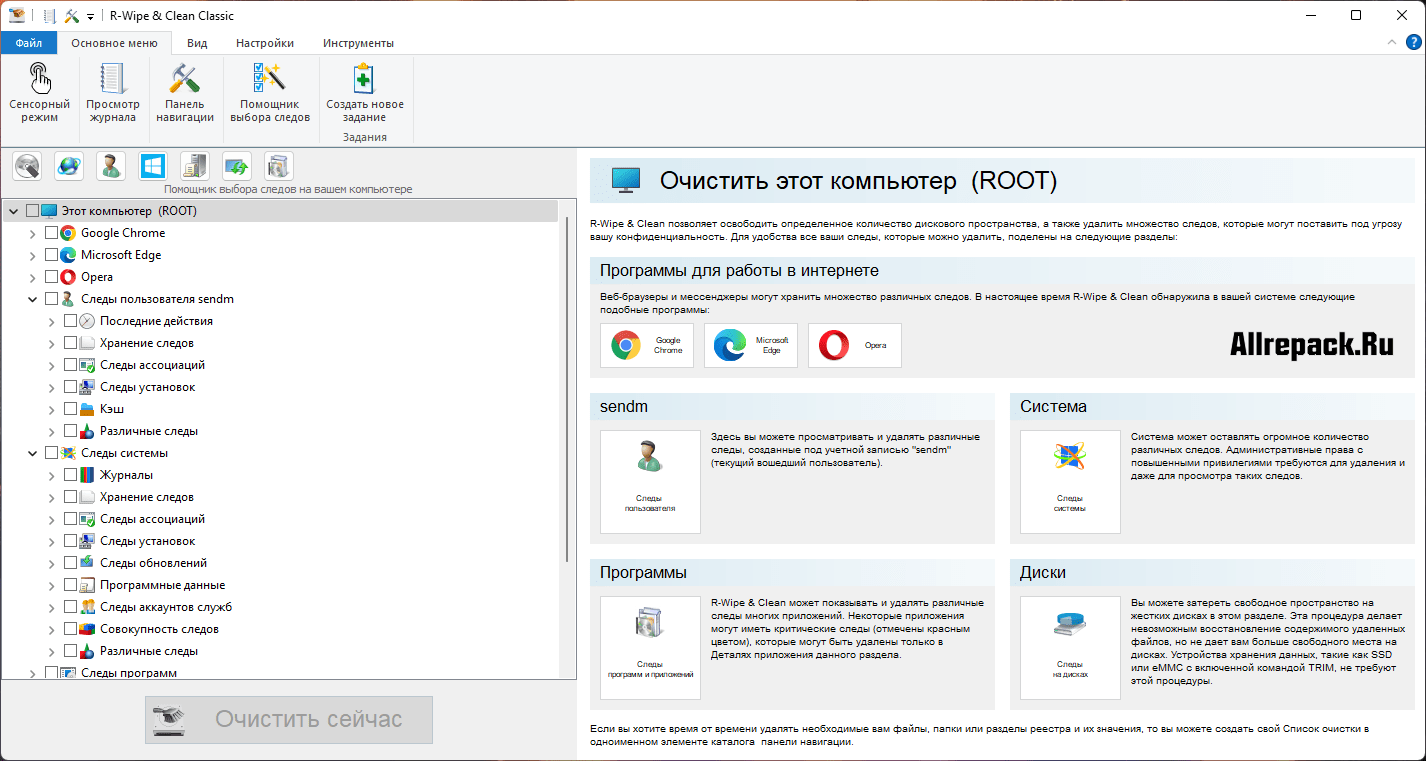Check Следы пользователя sendm checkbox
The width and height of the screenshot is (1426, 761).
coord(51,299)
